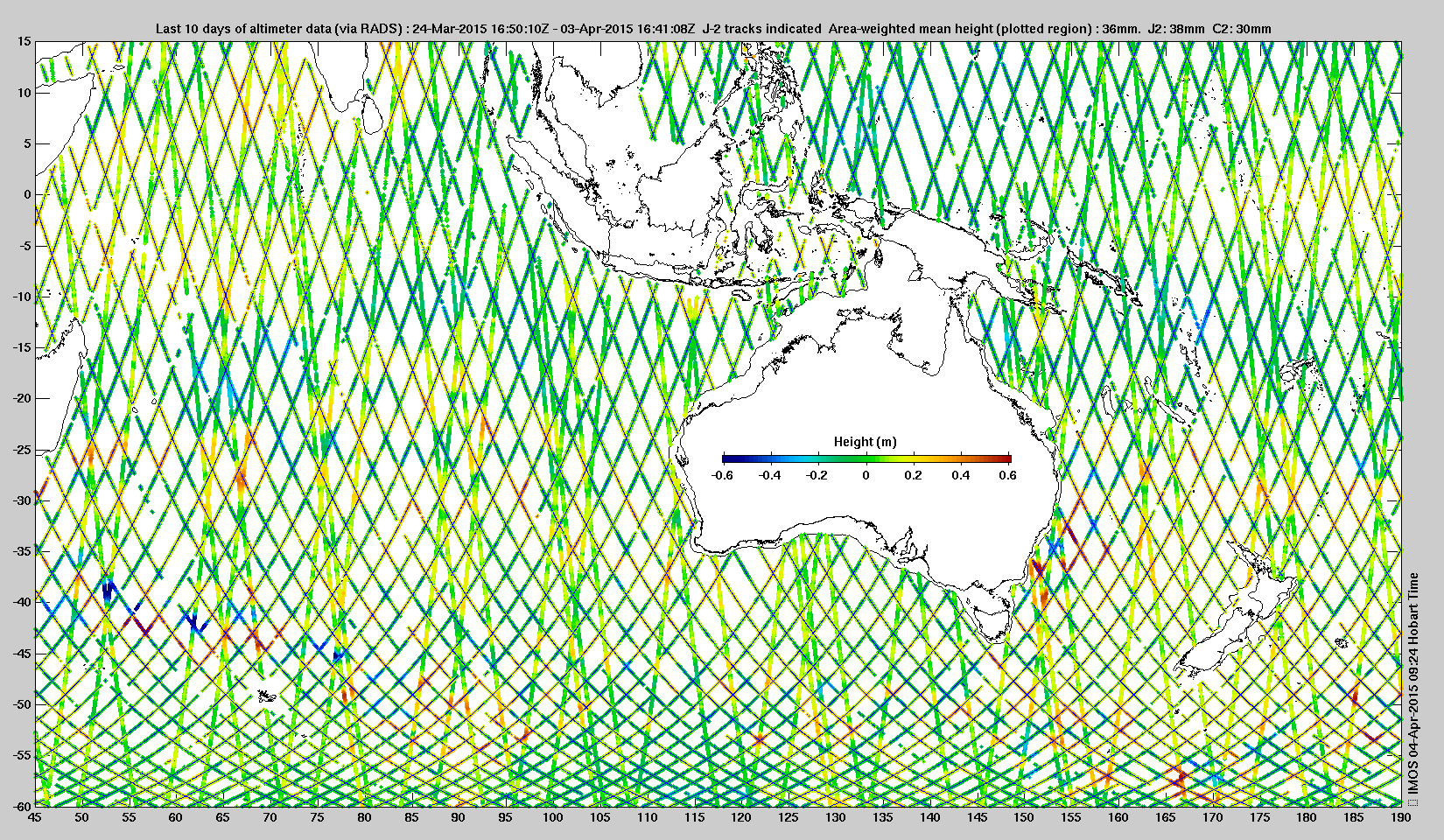Click longitude axis tick "45"
Image resolution: width=1444 pixels, height=840 pixels.
point(35,817)
